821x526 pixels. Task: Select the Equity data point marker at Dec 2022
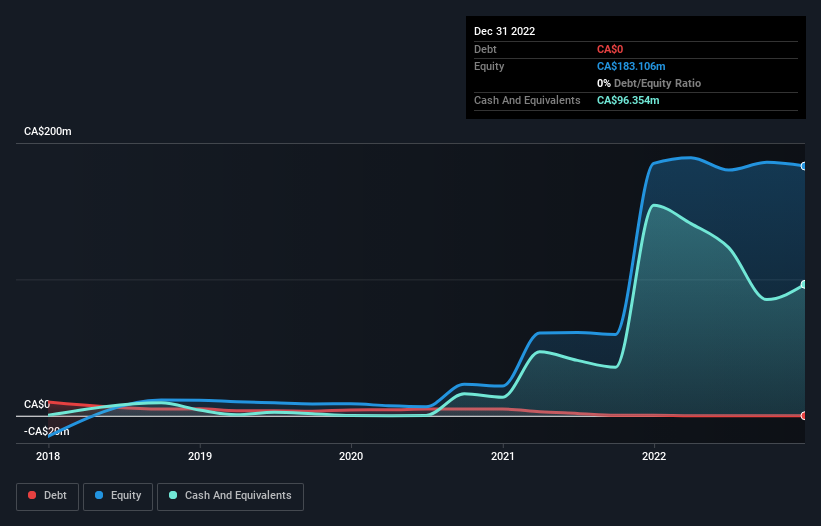[804, 166]
